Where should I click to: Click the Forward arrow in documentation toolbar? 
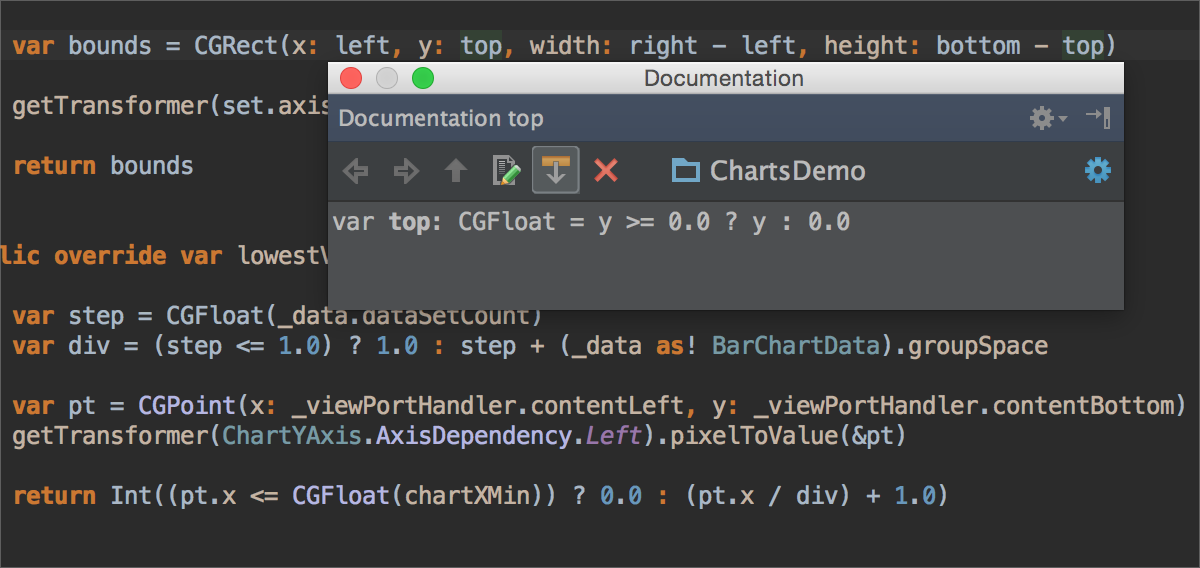406,171
